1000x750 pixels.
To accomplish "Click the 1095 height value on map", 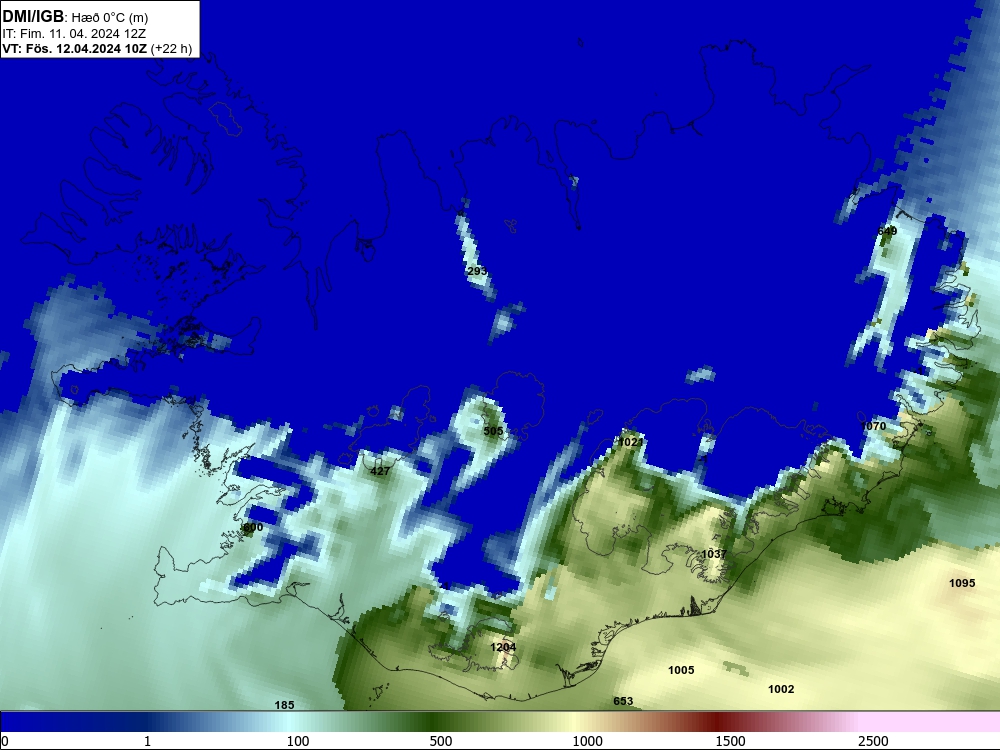I will [x=962, y=583].
